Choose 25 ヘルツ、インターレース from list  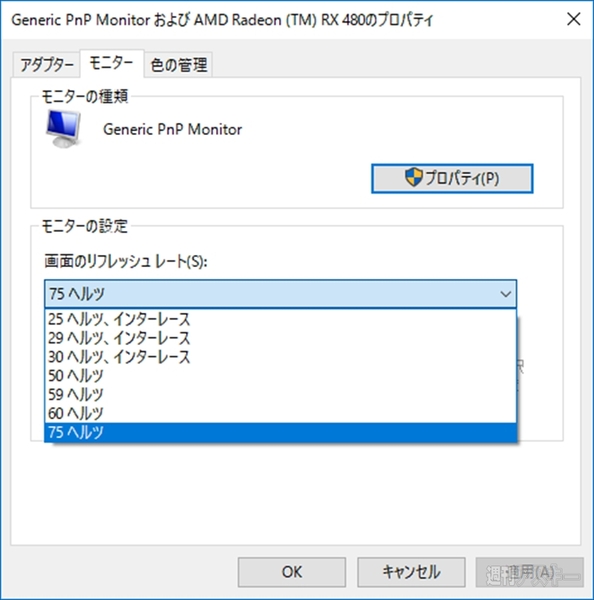(281, 319)
